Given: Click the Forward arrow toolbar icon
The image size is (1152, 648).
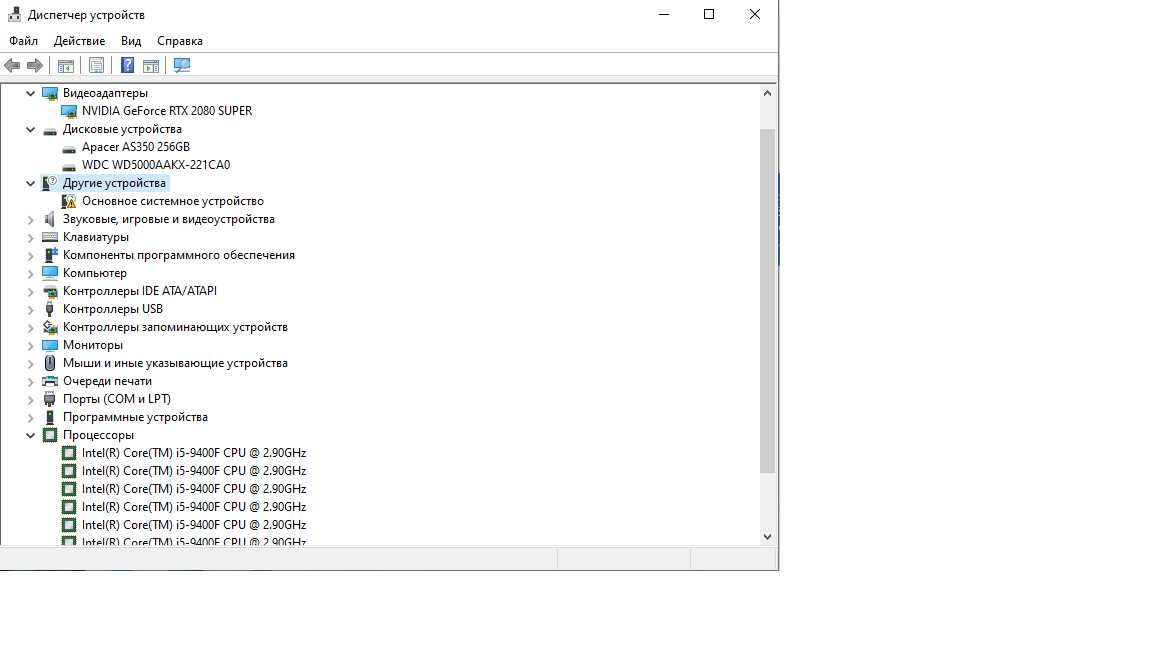Looking at the screenshot, I should point(35,65).
